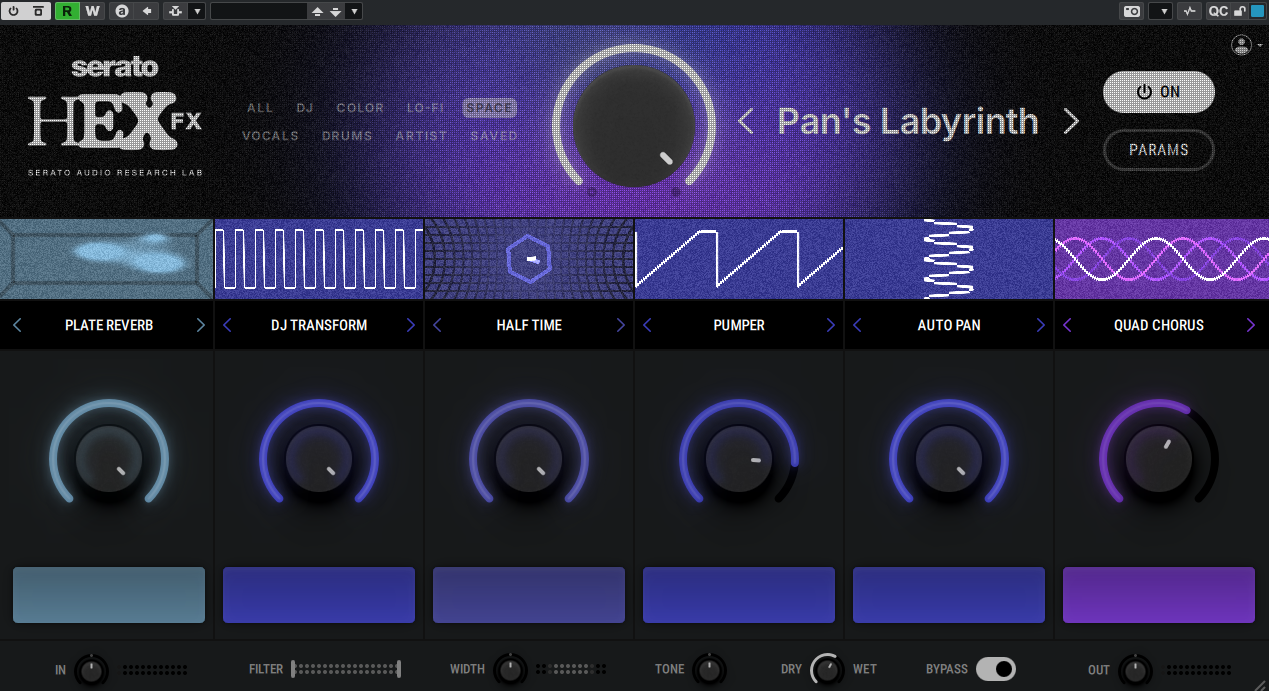
Task: Switch Quad Chorus to the previous effect
Action: pyautogui.click(x=1067, y=325)
